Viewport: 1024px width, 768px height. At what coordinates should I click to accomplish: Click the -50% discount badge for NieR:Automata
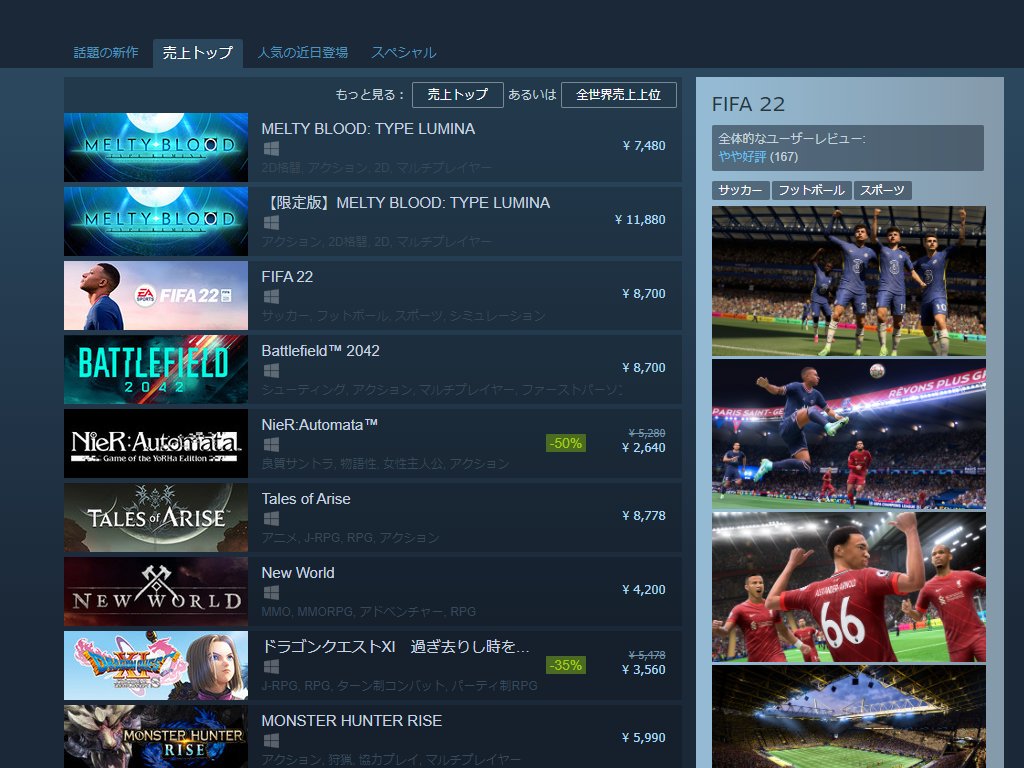(x=565, y=443)
